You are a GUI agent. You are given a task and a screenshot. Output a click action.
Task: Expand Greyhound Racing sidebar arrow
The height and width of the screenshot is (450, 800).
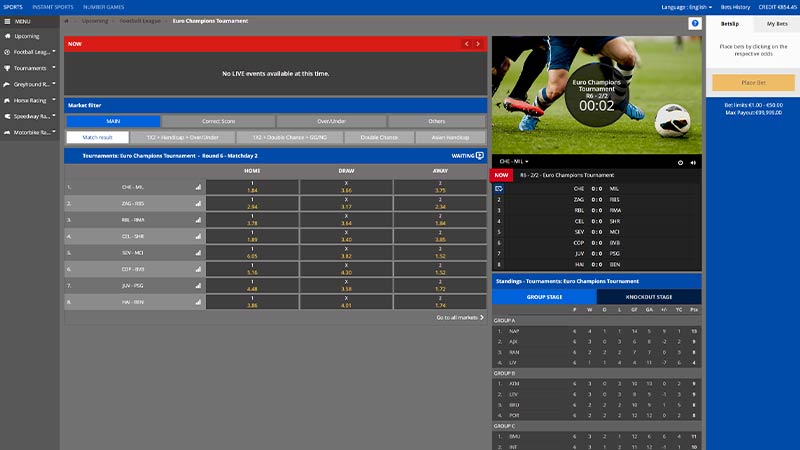point(54,83)
